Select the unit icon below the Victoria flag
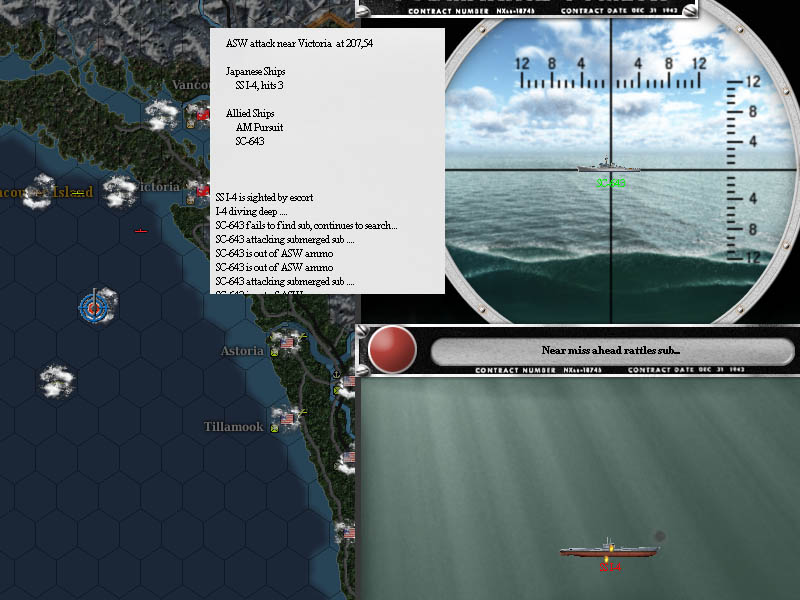The height and width of the screenshot is (600, 800). (190, 201)
